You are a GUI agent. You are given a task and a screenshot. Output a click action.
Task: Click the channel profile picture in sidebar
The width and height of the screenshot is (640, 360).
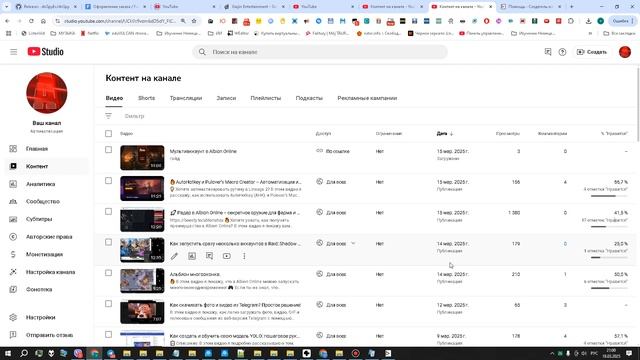tap(47, 93)
